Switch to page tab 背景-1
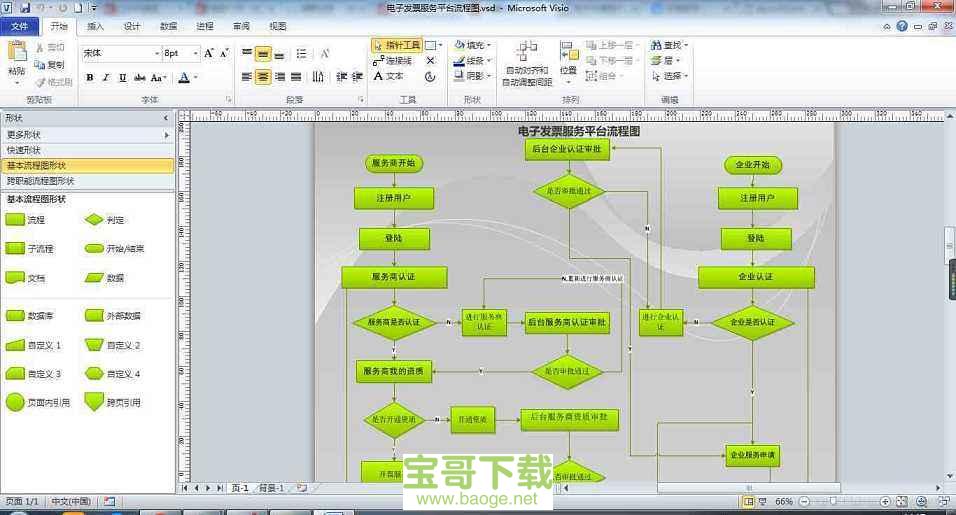 click(271, 488)
